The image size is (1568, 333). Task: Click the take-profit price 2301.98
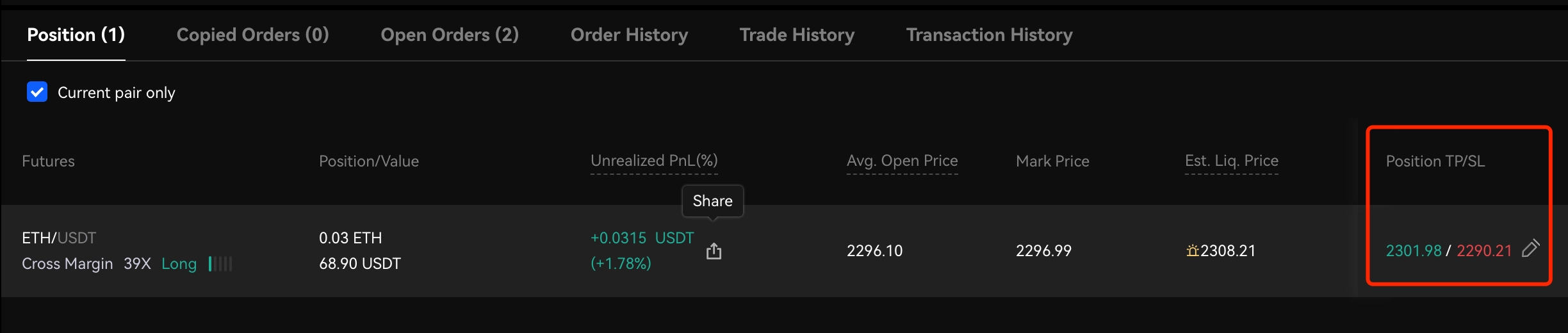coord(1413,251)
